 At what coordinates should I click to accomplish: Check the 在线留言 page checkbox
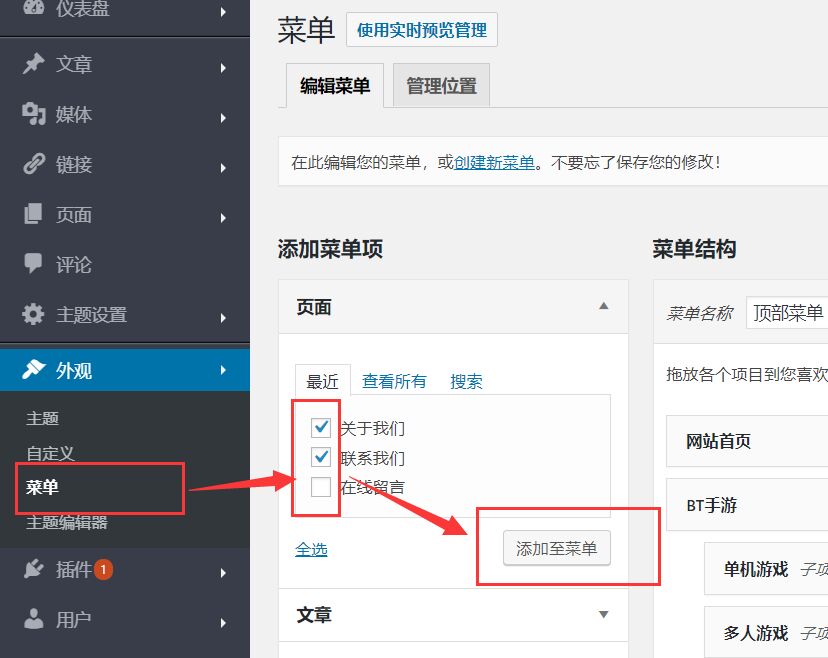coord(321,487)
